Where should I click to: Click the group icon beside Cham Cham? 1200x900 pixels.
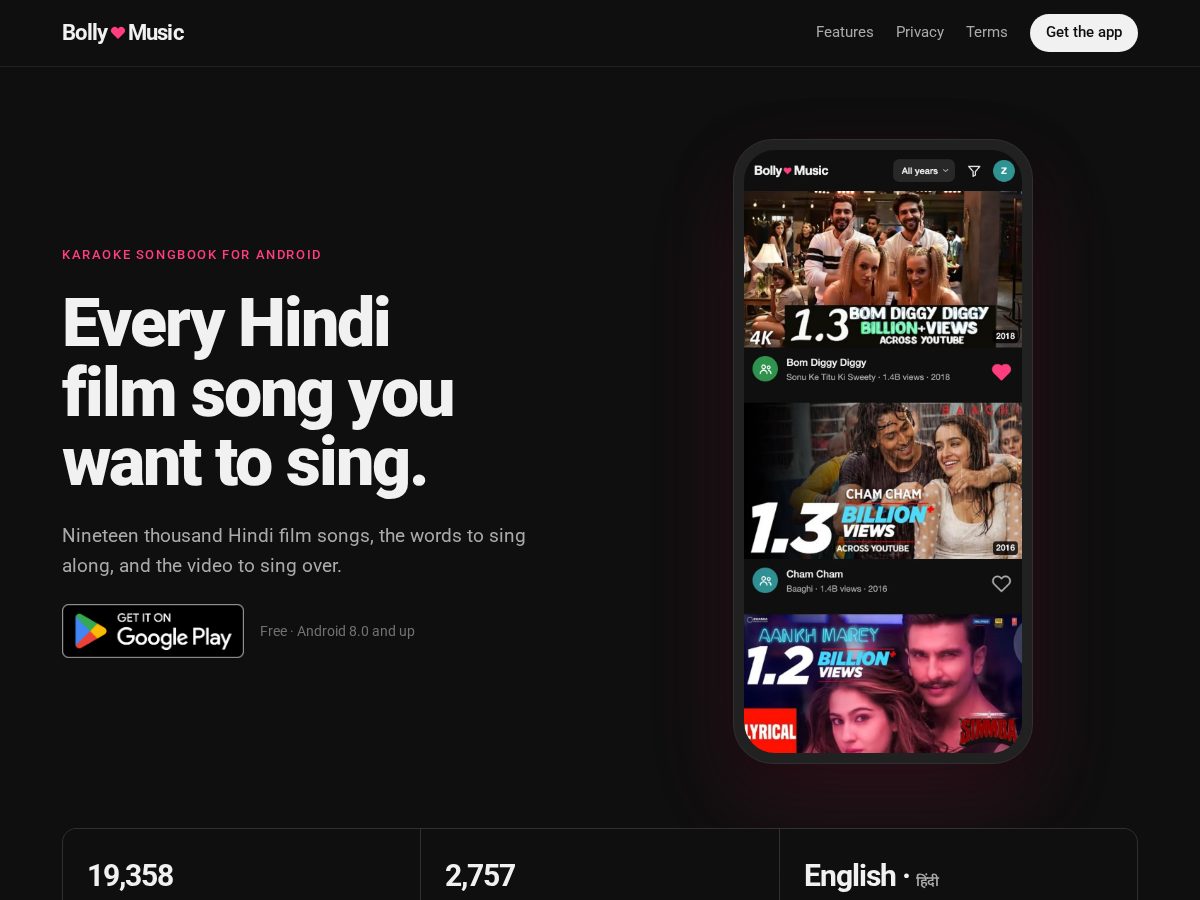[x=765, y=581]
